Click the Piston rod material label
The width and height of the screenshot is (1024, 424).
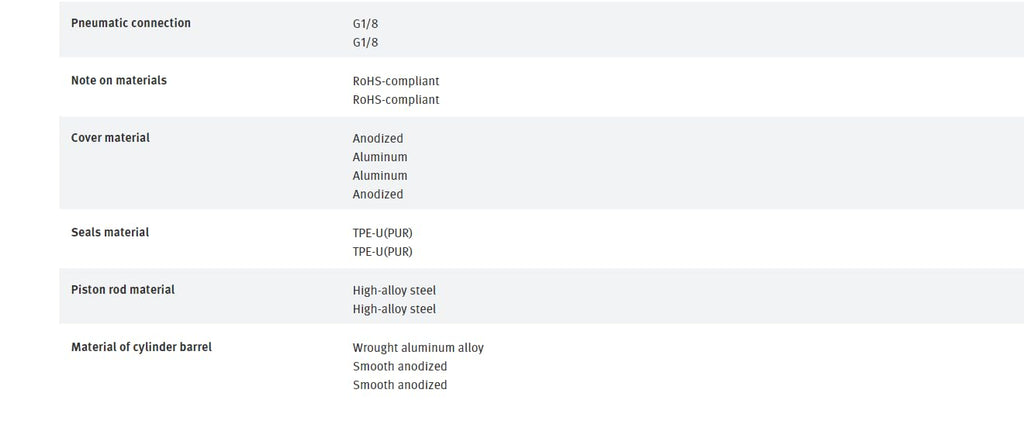pos(123,289)
